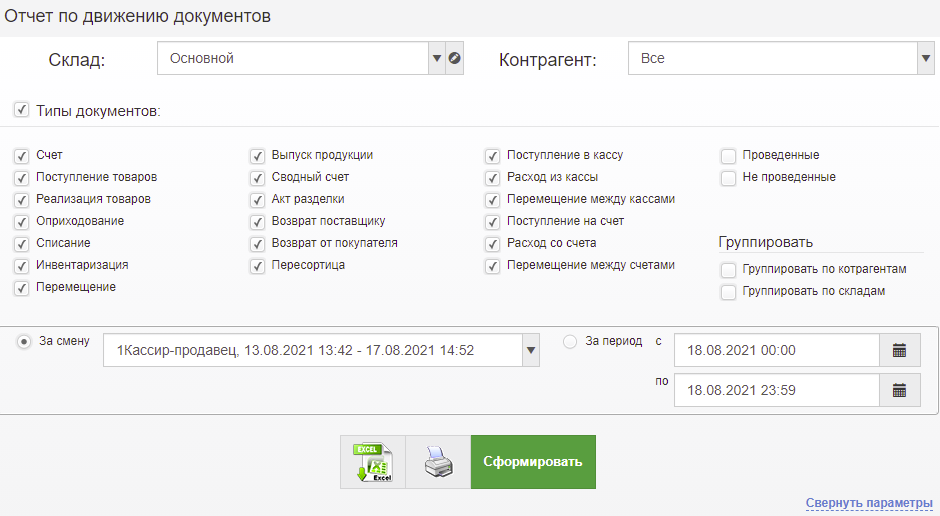Click Свернуть параметры link

tap(869, 502)
